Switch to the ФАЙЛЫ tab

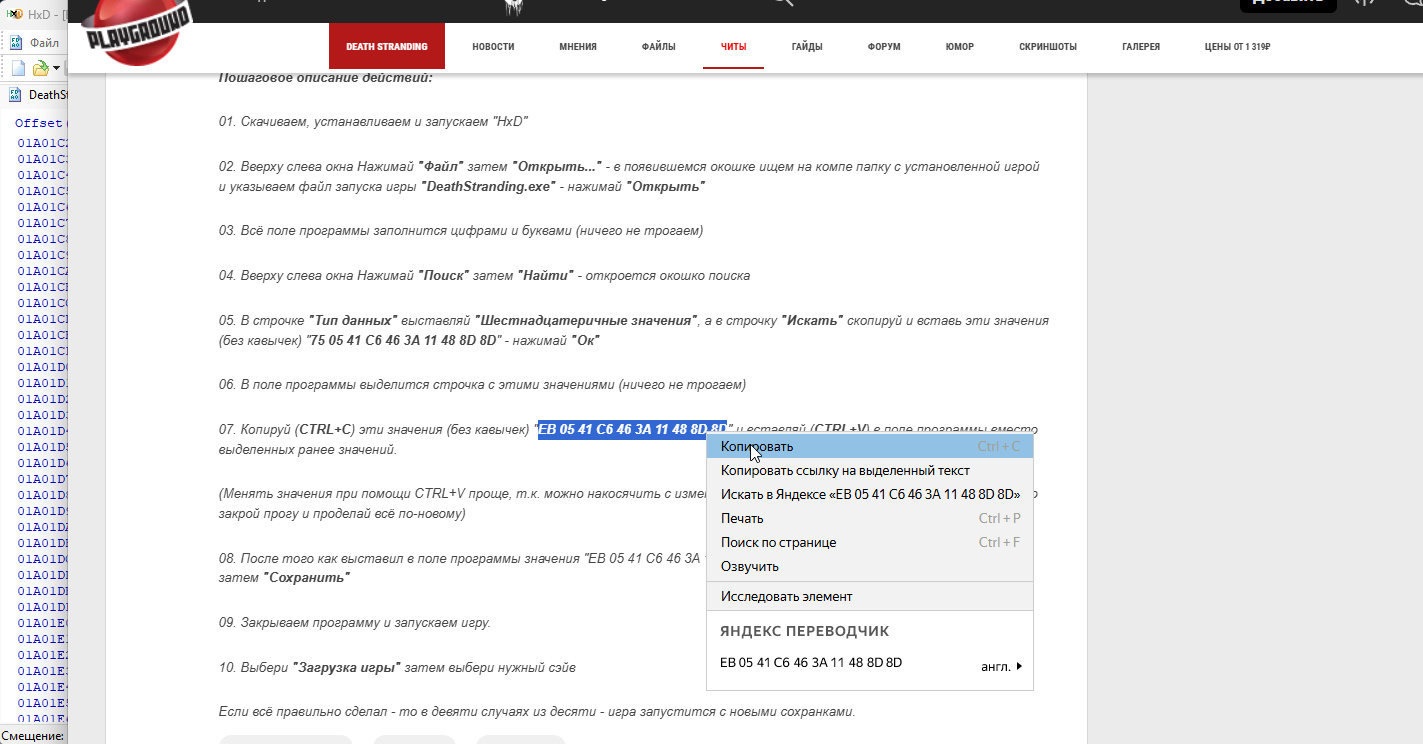tap(659, 47)
